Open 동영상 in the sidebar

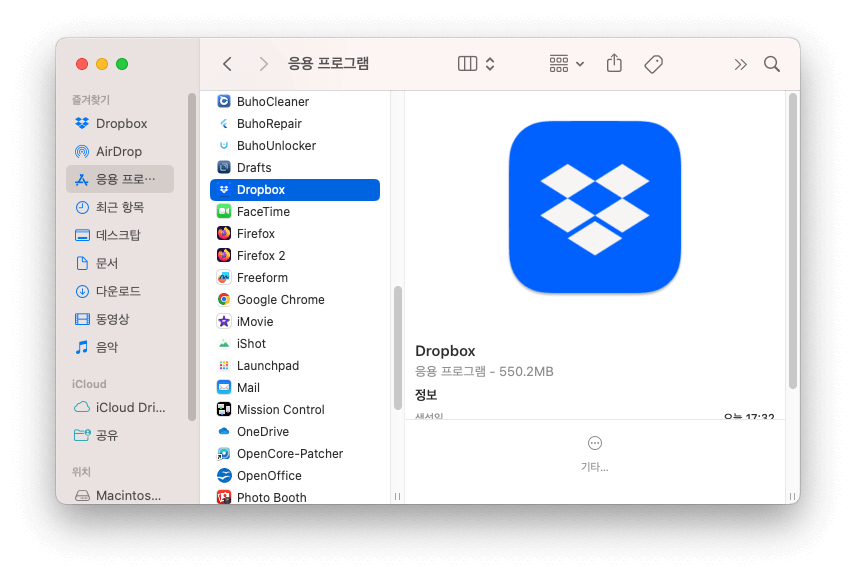point(120,319)
